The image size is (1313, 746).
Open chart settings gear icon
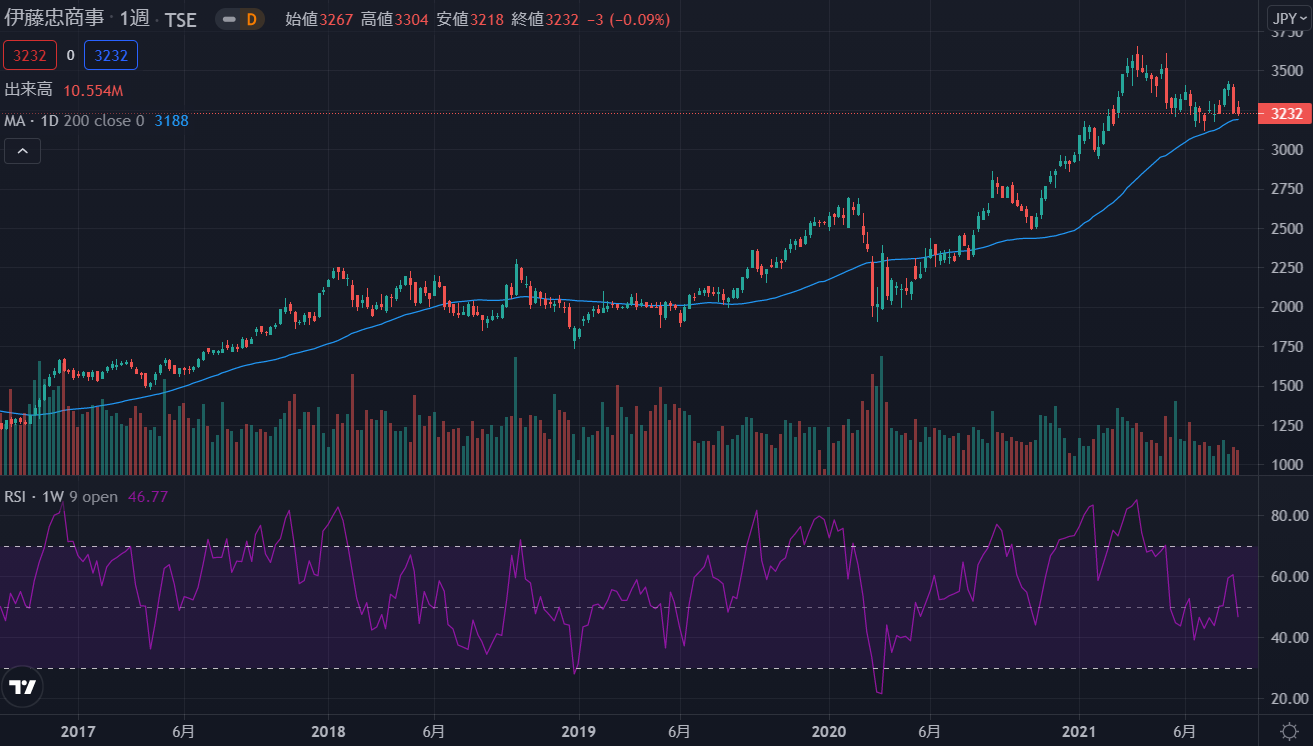click(1289, 731)
